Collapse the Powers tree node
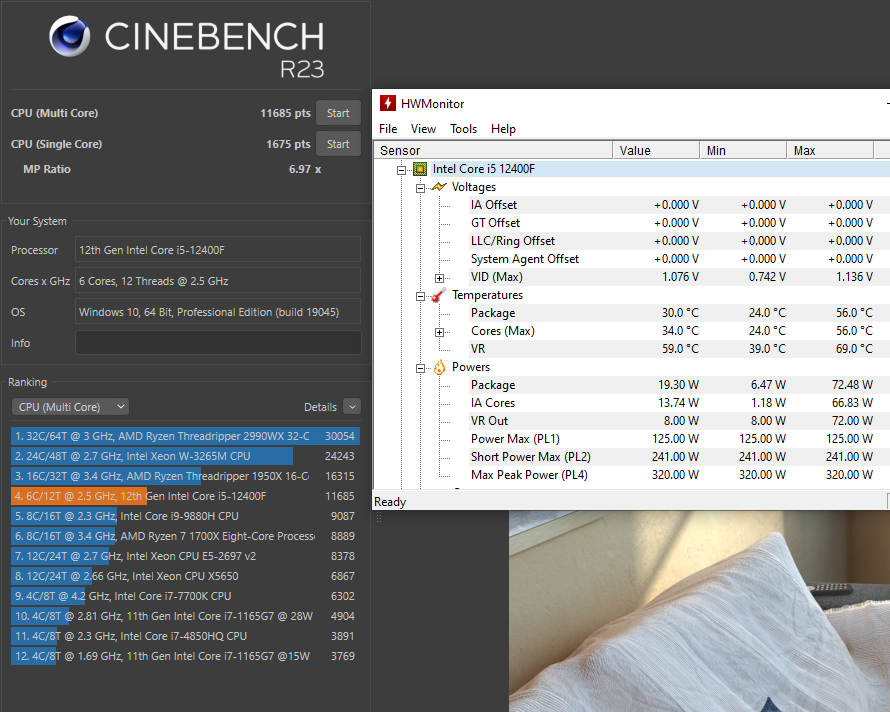Screen dimensions: 890x712 pos(421,368)
